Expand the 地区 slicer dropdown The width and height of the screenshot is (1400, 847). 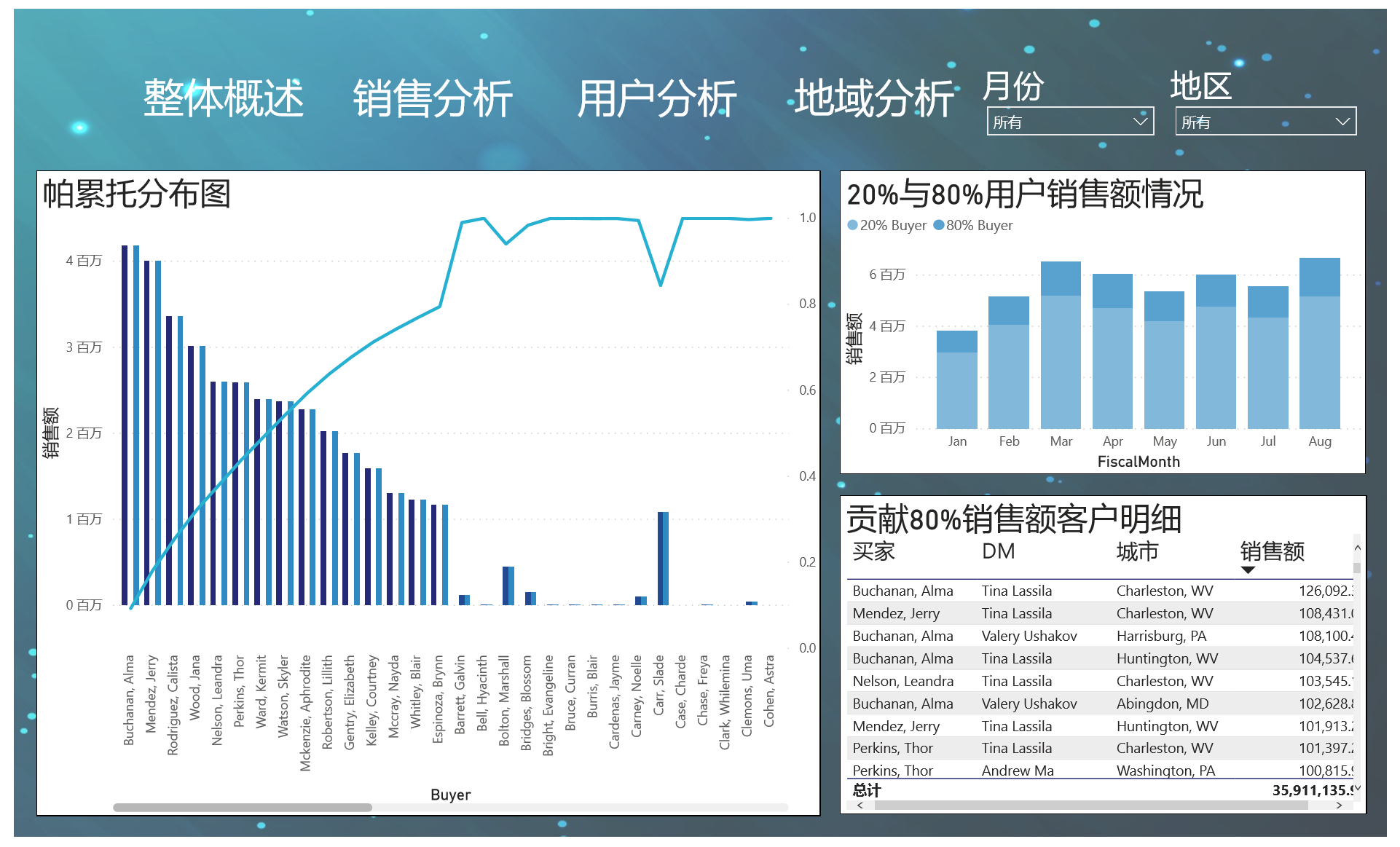pos(1265,122)
